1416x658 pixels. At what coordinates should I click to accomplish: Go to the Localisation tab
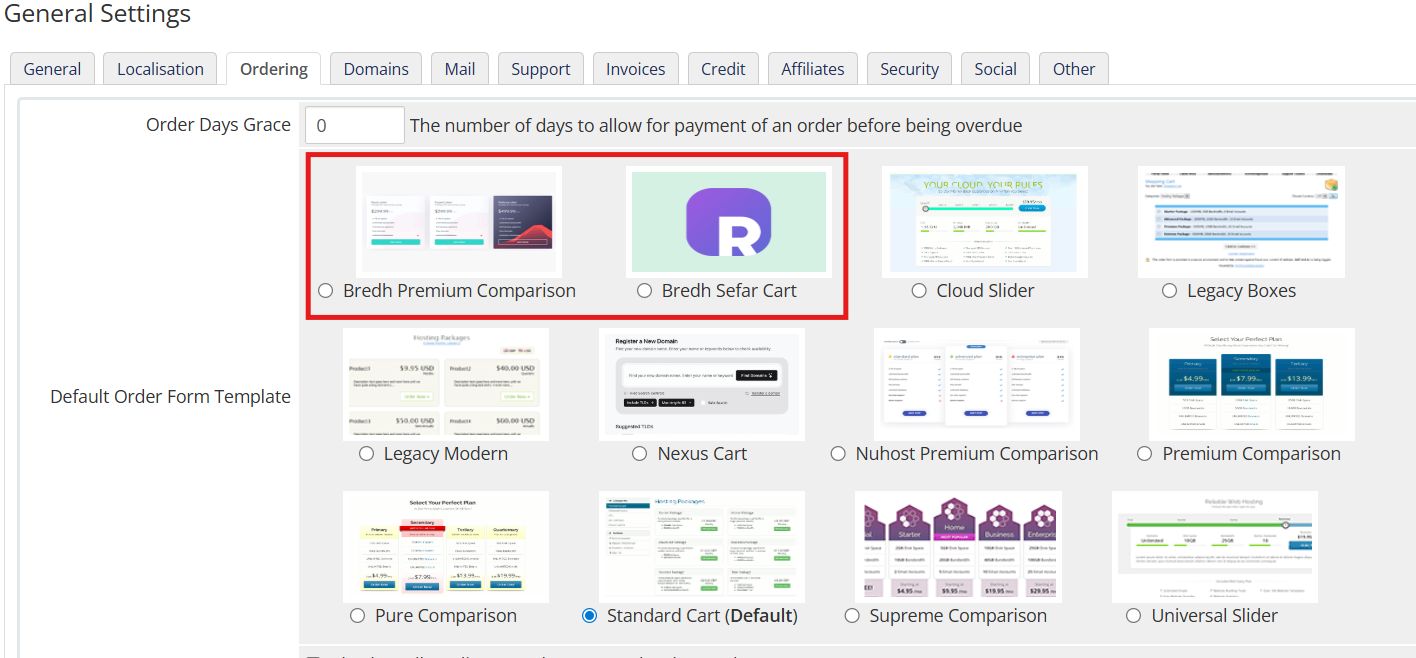(160, 69)
